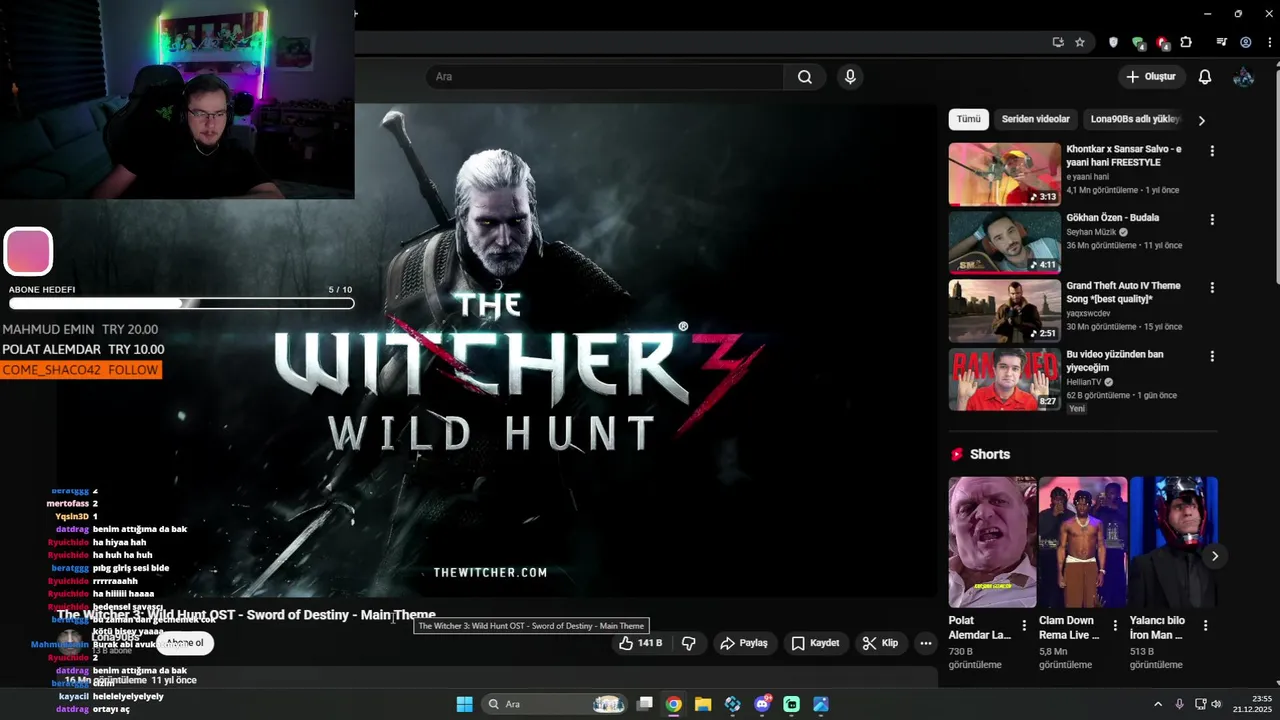Viewport: 1280px width, 720px height.
Task: Show next Shorts with the arrow button
Action: click(1215, 556)
